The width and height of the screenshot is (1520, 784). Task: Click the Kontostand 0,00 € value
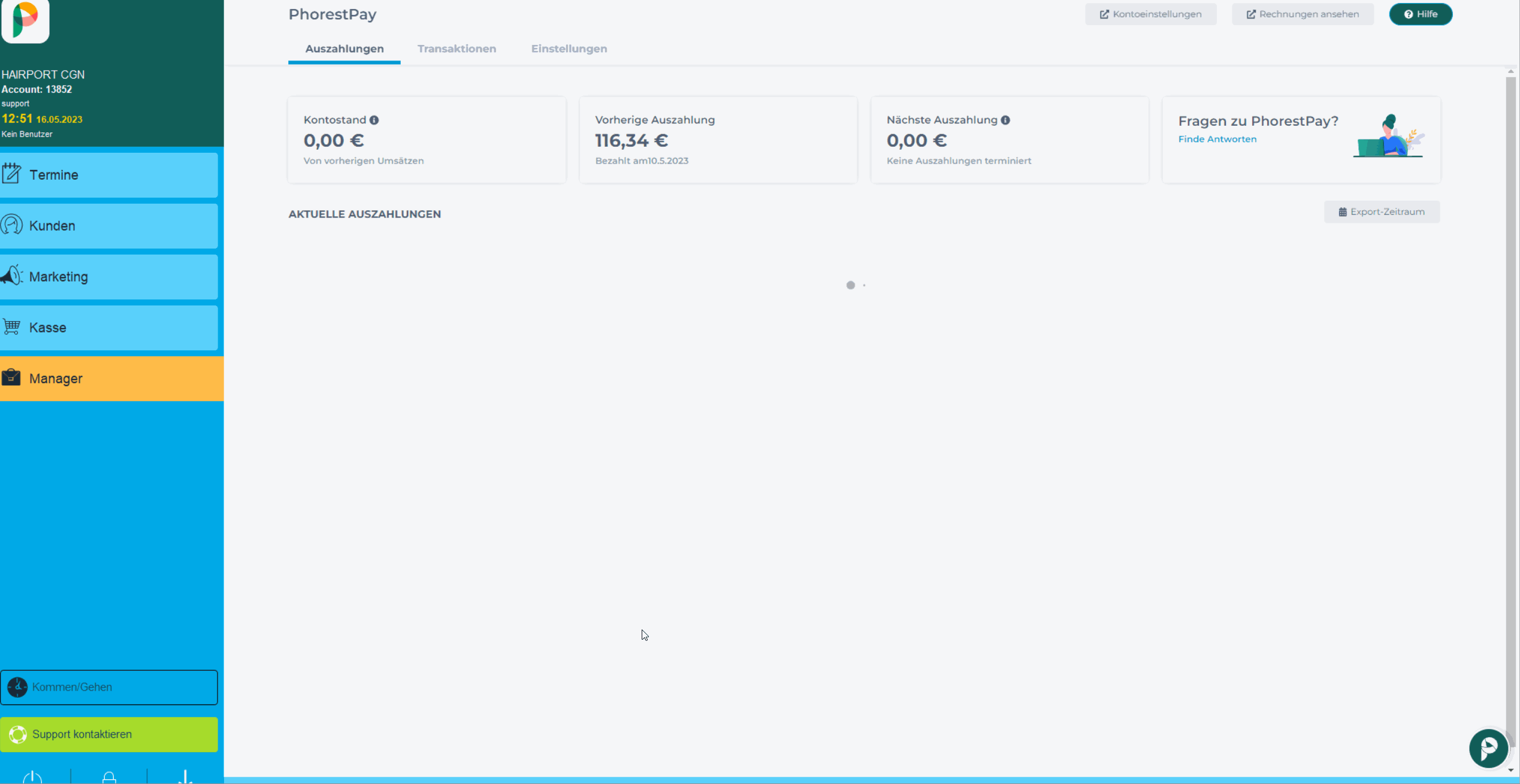coord(333,140)
